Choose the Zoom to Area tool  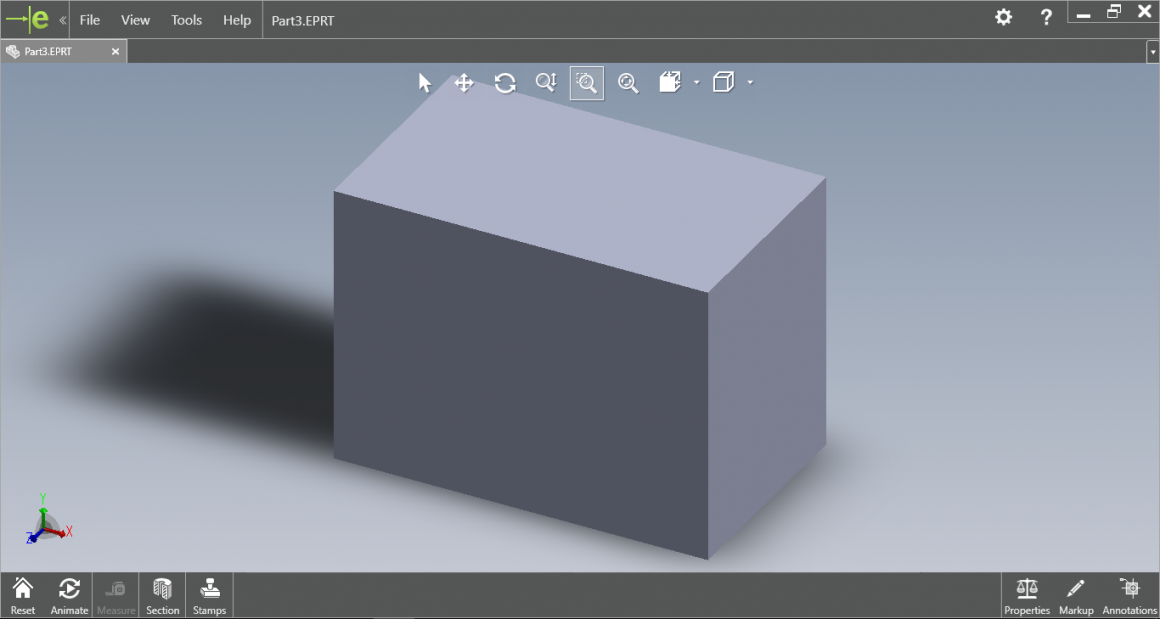[x=586, y=83]
